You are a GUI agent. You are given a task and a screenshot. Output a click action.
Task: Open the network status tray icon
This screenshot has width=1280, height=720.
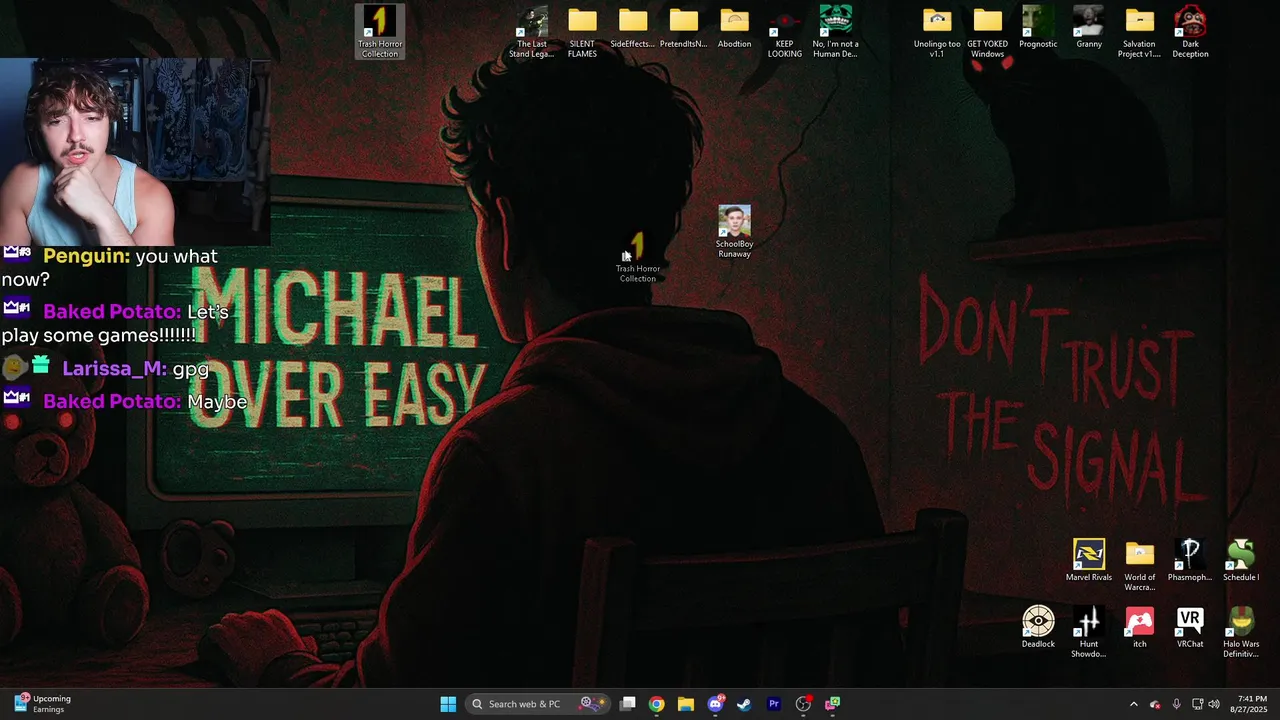point(1198,704)
